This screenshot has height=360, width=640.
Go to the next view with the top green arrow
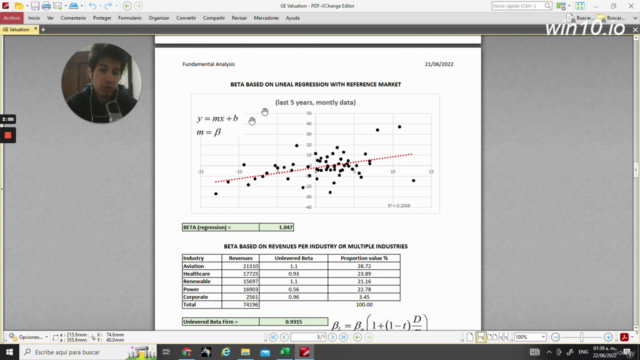(x=138, y=6)
